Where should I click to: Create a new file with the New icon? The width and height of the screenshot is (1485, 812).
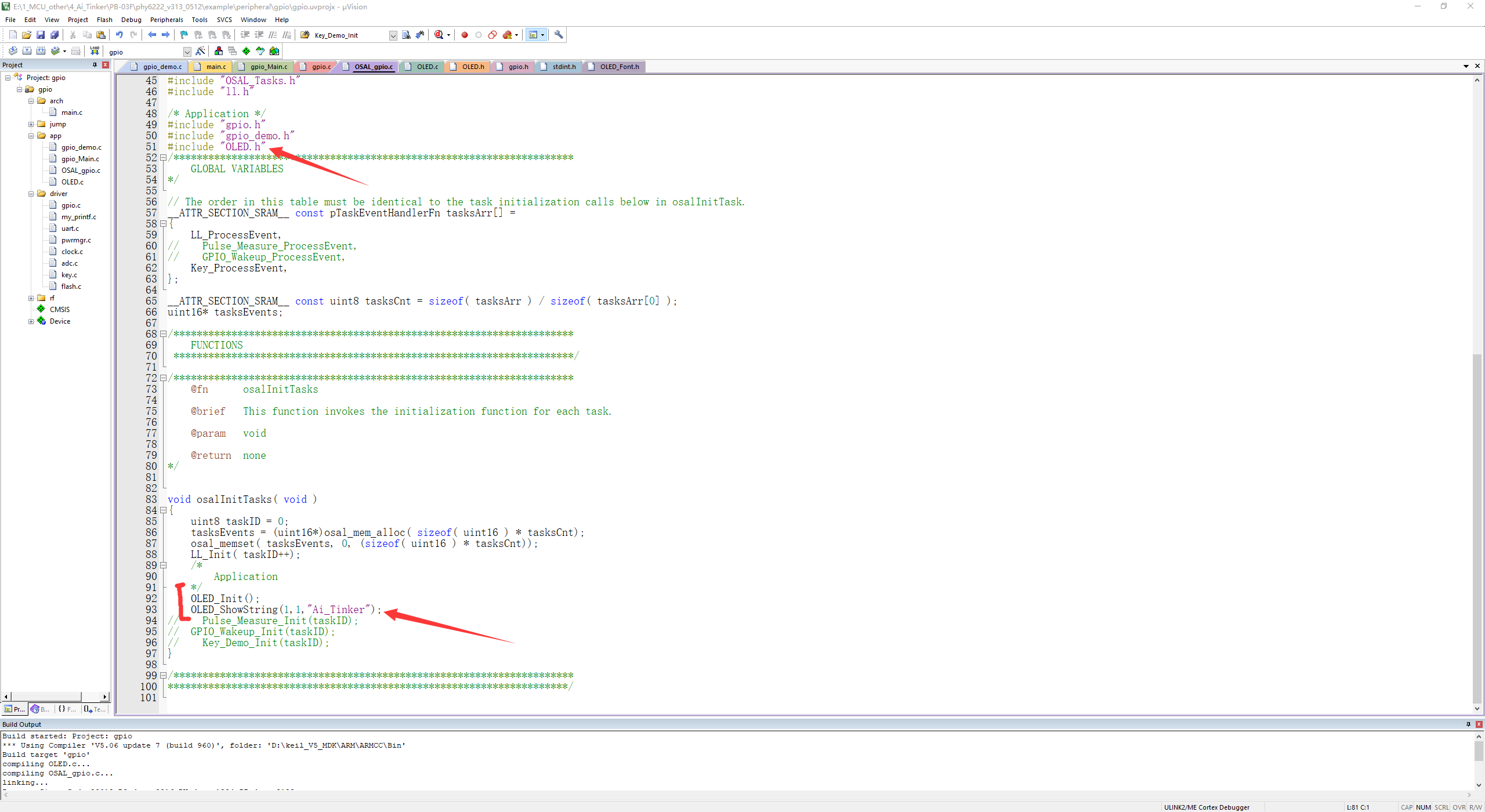pyautogui.click(x=13, y=35)
